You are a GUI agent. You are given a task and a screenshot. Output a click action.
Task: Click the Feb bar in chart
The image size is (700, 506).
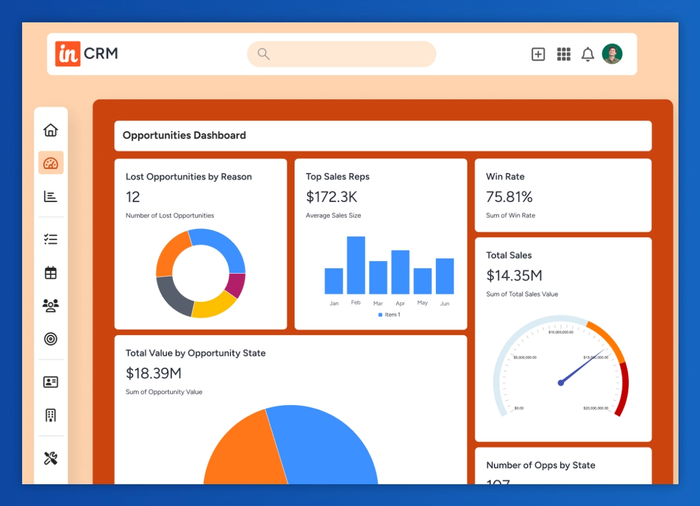coord(356,265)
